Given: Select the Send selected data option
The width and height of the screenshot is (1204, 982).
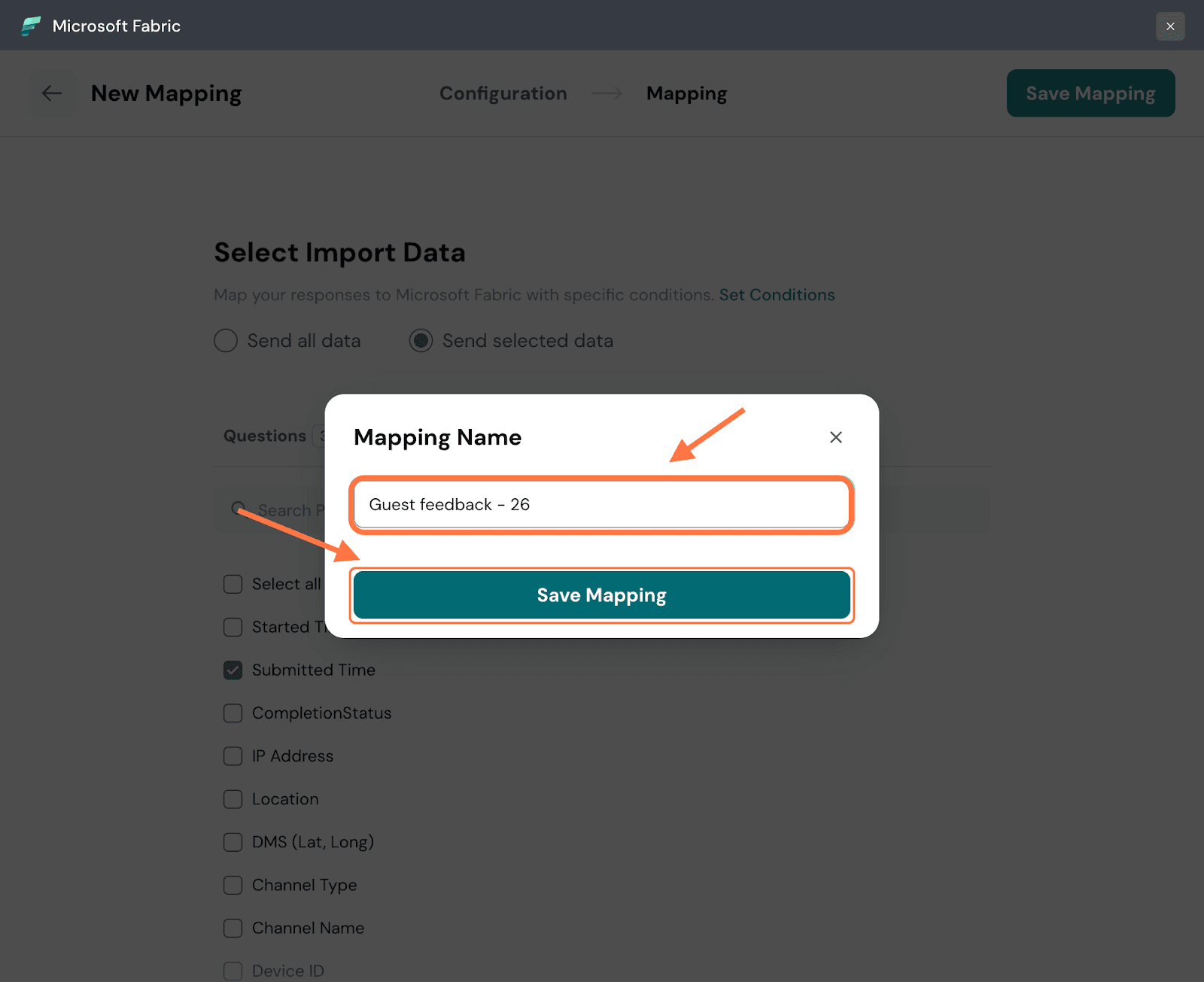Looking at the screenshot, I should pyautogui.click(x=421, y=341).
